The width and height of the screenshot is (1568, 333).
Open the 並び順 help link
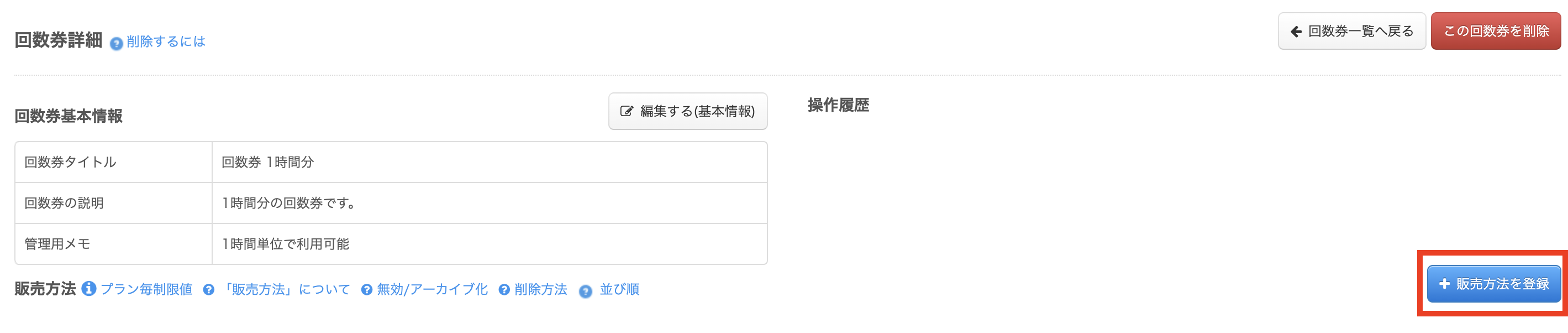click(619, 289)
